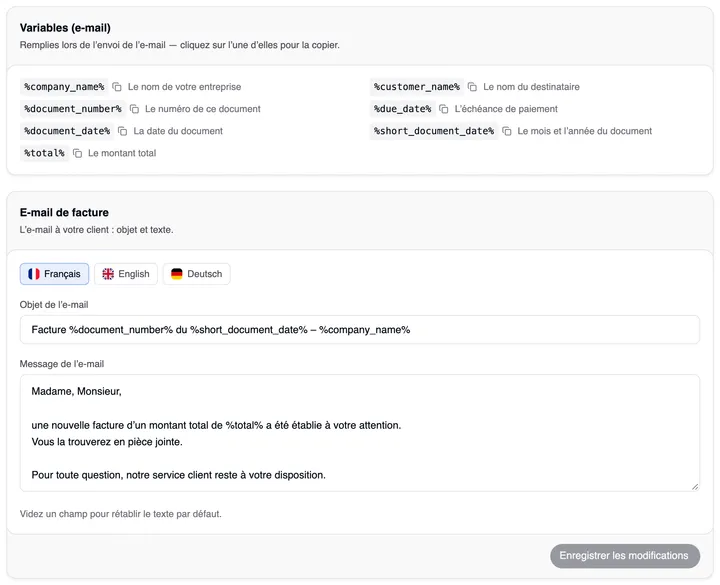Click the line starting 'Pour toute question'
The image size is (720, 585).
179,475
